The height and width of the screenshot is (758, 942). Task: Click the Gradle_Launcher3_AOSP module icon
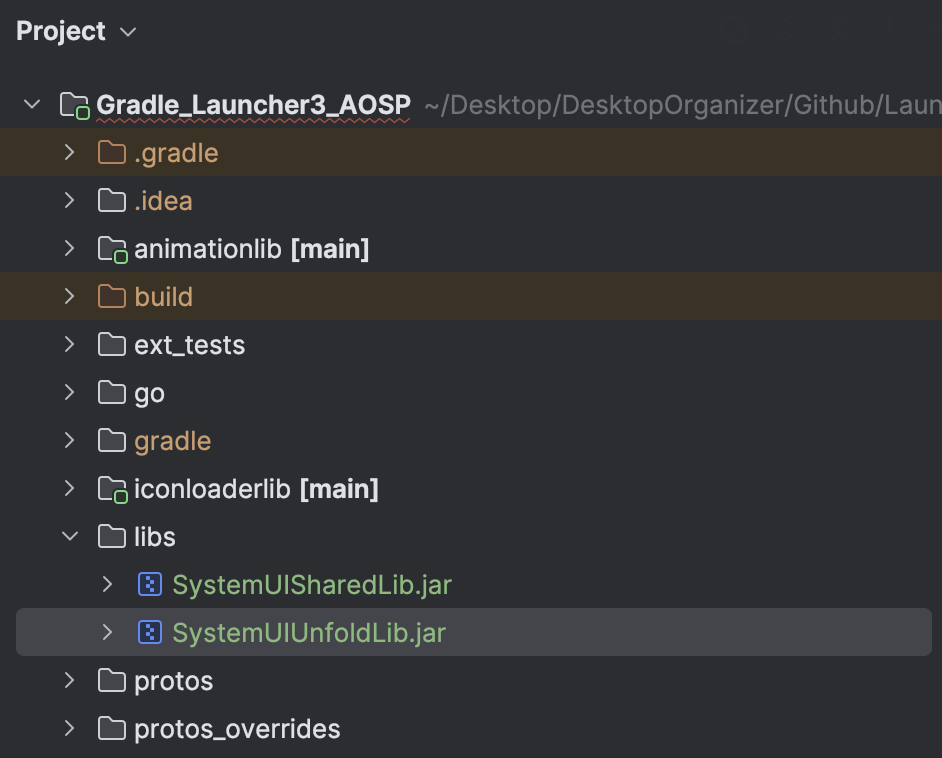coord(75,106)
